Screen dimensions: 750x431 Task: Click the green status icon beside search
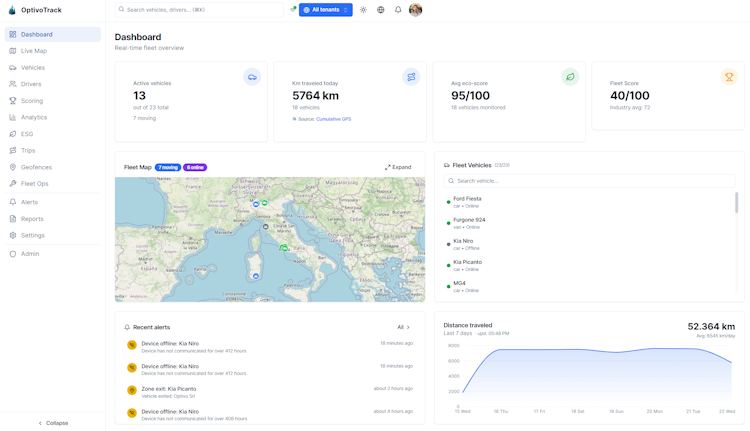[x=293, y=9]
